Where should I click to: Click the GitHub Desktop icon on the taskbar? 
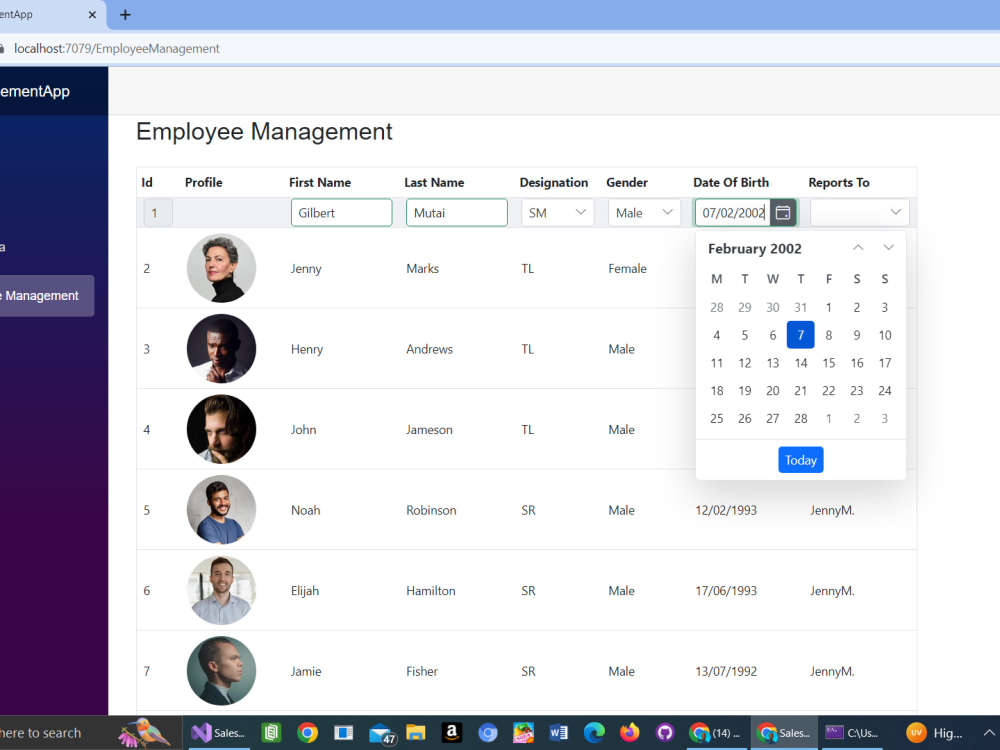tap(665, 733)
